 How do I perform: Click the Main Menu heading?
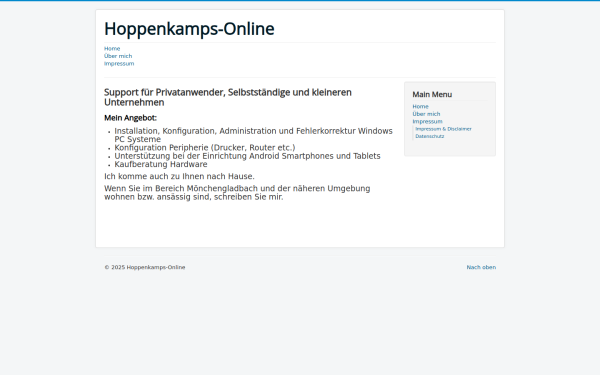coord(432,94)
